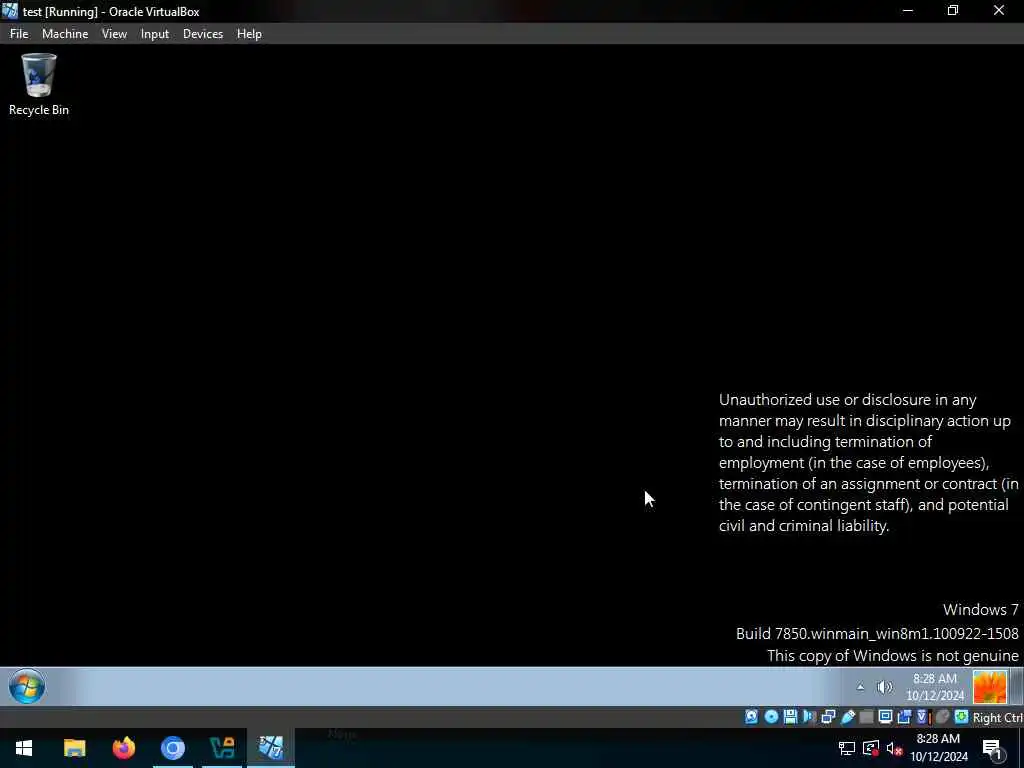Click guest Show desktop strip at taskbar edge

[1017, 686]
